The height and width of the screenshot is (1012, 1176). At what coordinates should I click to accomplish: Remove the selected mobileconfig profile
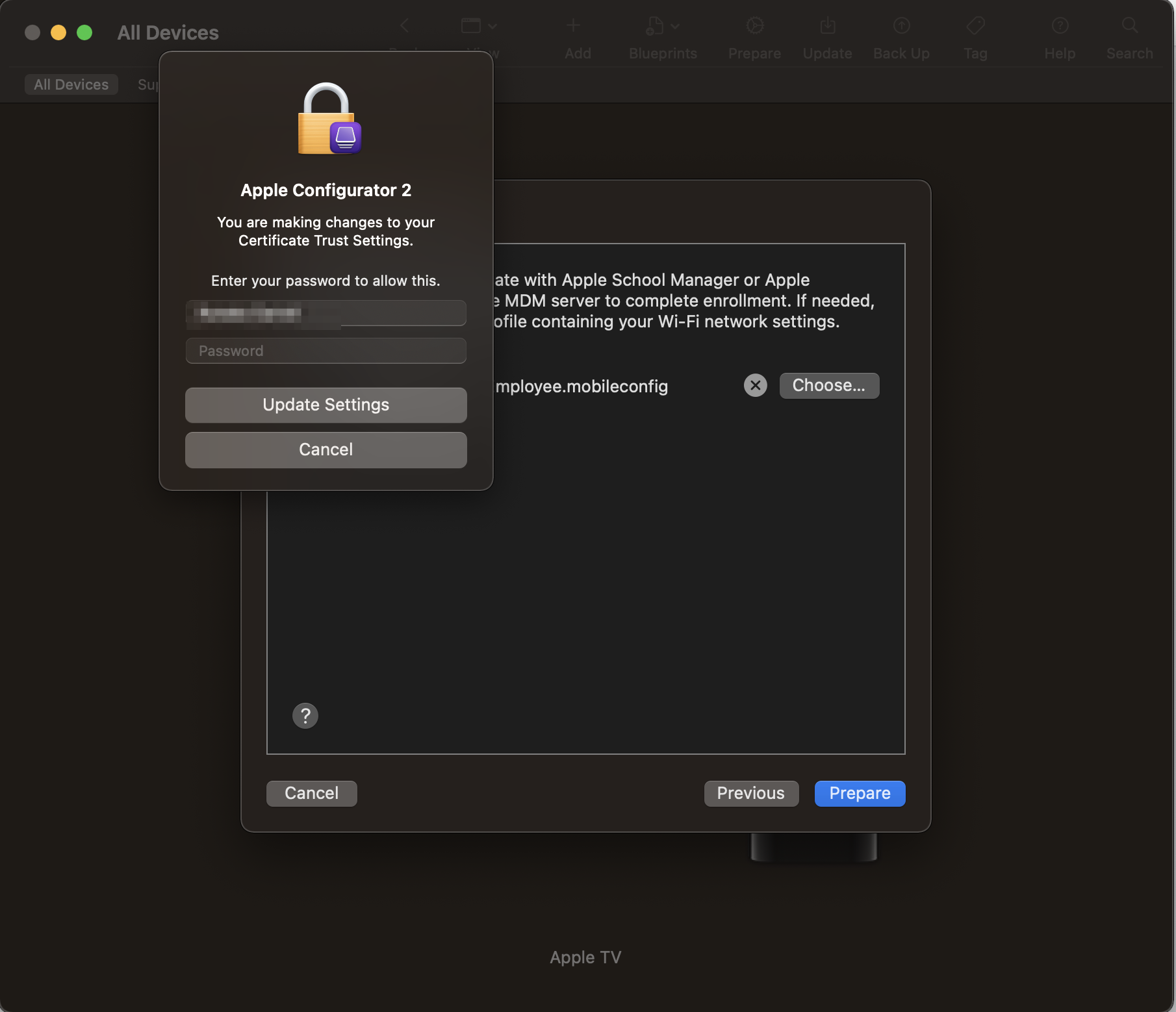click(x=756, y=386)
